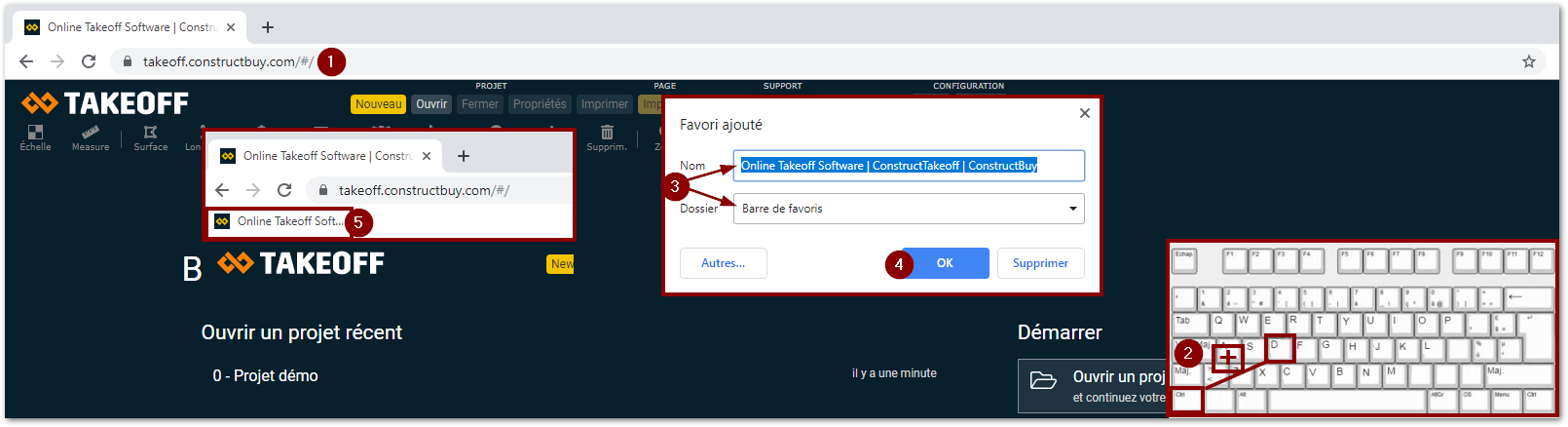Image resolution: width=1568 pixels, height=427 pixels.
Task: Click Propriétés in the project toolbar
Action: pos(540,104)
